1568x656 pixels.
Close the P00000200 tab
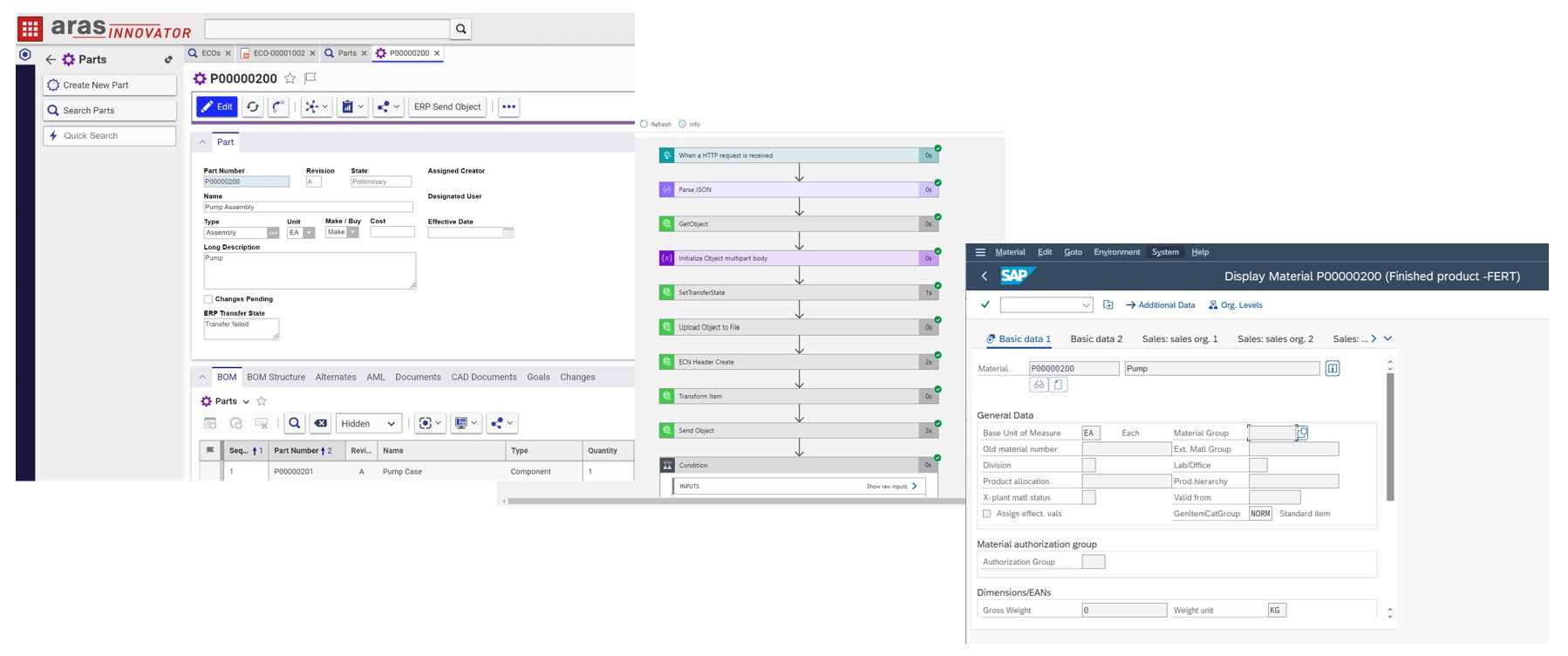[x=437, y=53]
